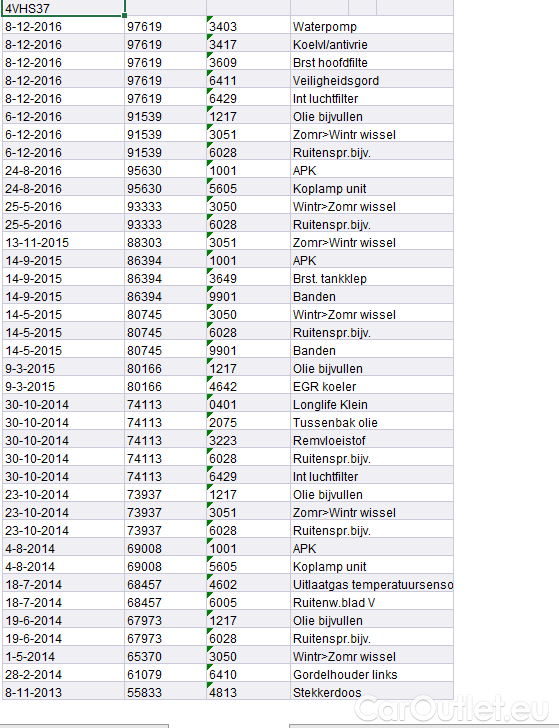
Task: Click green error indicator on cell 3403
Action: point(209,19)
